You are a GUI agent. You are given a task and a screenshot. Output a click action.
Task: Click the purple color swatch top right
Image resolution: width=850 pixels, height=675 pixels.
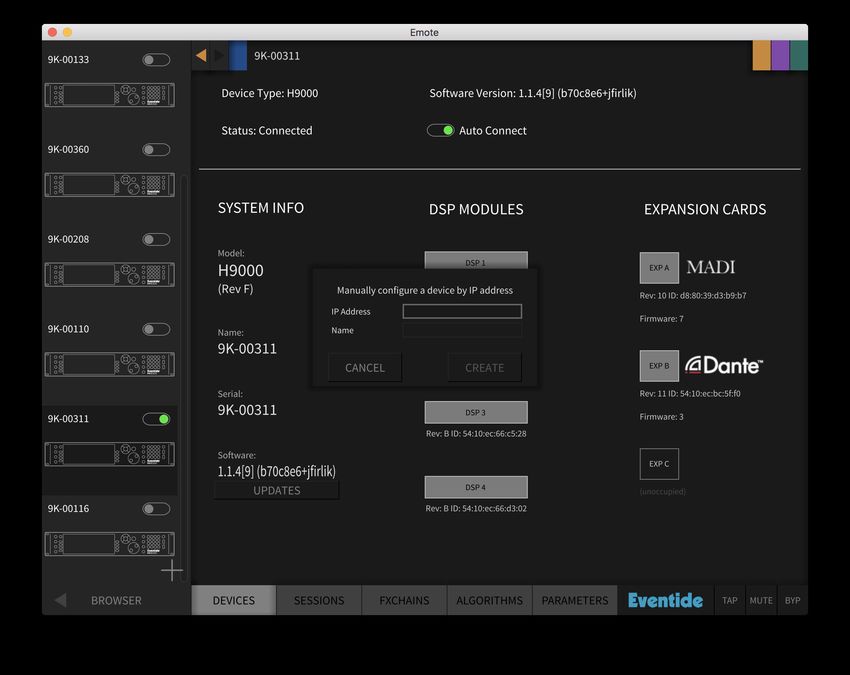pos(780,55)
